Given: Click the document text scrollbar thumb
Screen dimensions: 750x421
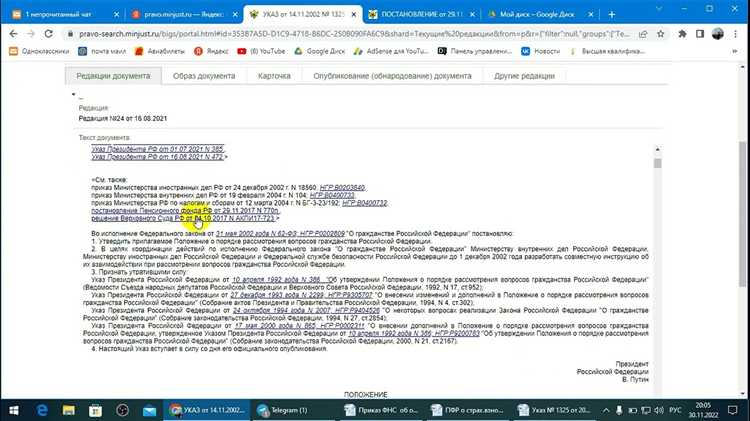Looking at the screenshot, I should (658, 163).
